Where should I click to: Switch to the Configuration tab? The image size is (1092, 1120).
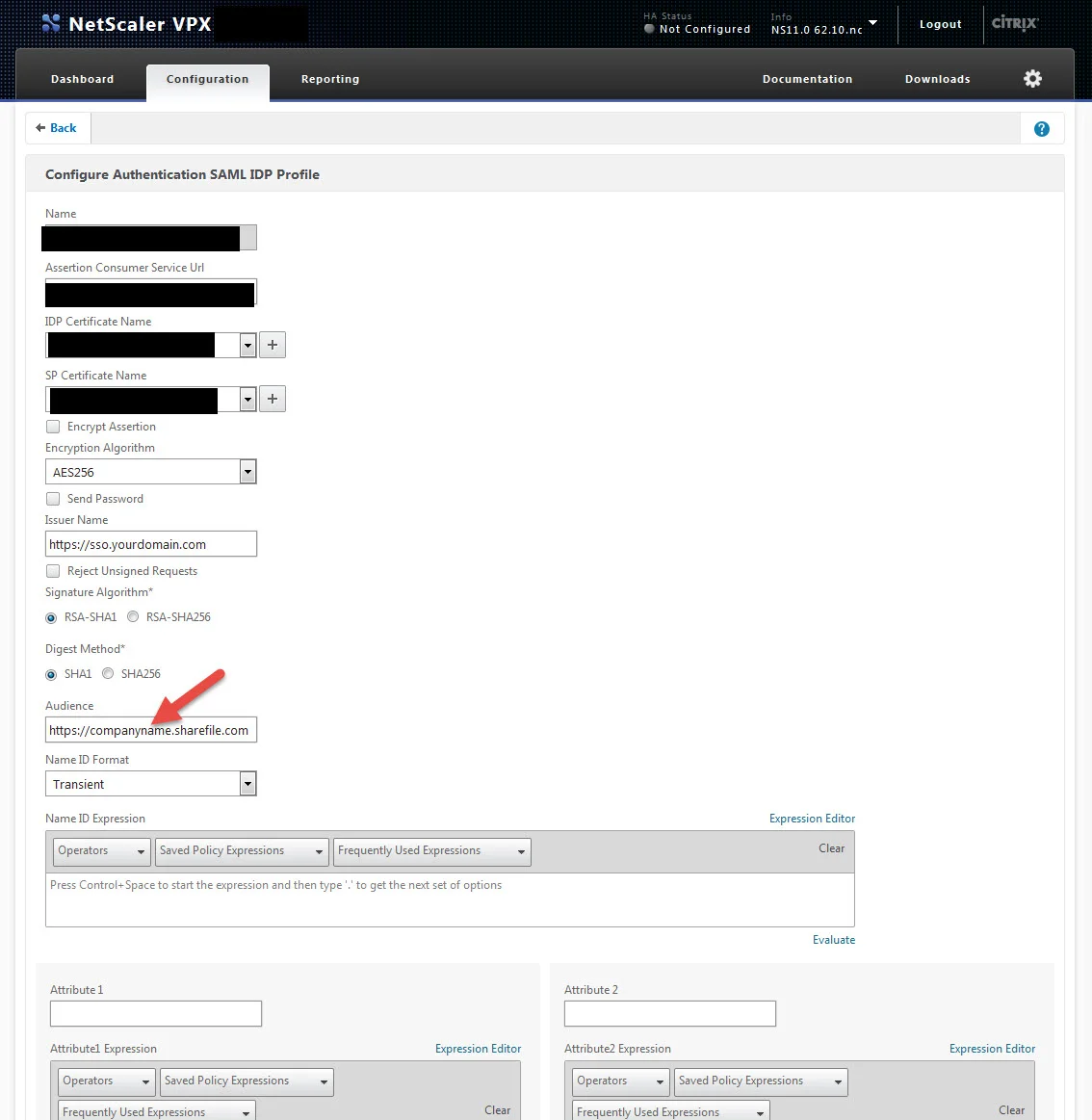(x=208, y=81)
